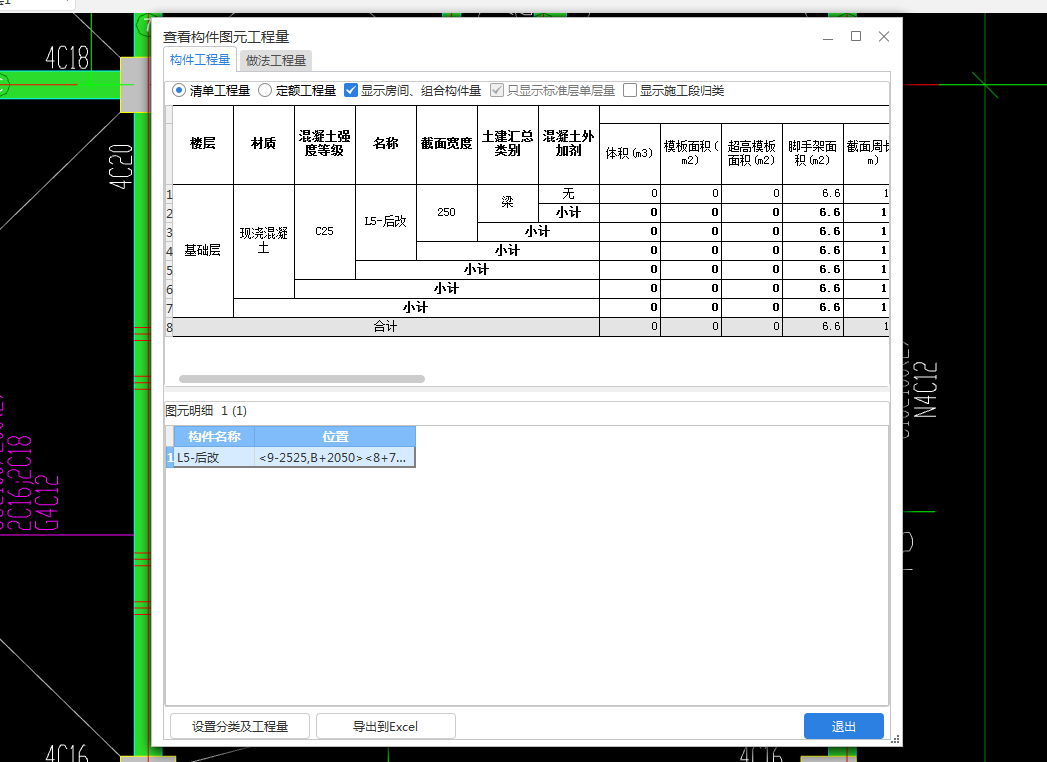1047x762 pixels.
Task: Click the horizontal scrollbar under the table
Action: pos(300,379)
